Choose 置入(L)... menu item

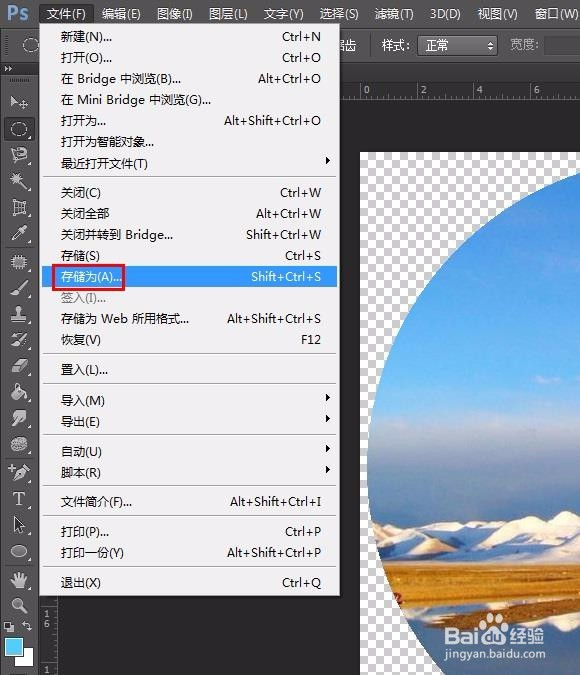pos(189,369)
